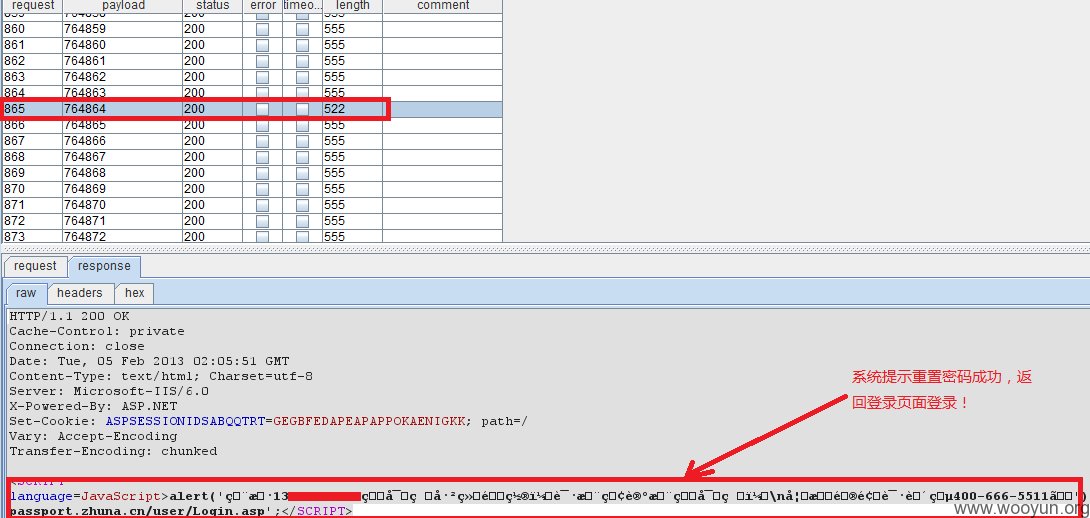Place cursor on the HTTP/1.1 200 OK line

(x=70, y=316)
